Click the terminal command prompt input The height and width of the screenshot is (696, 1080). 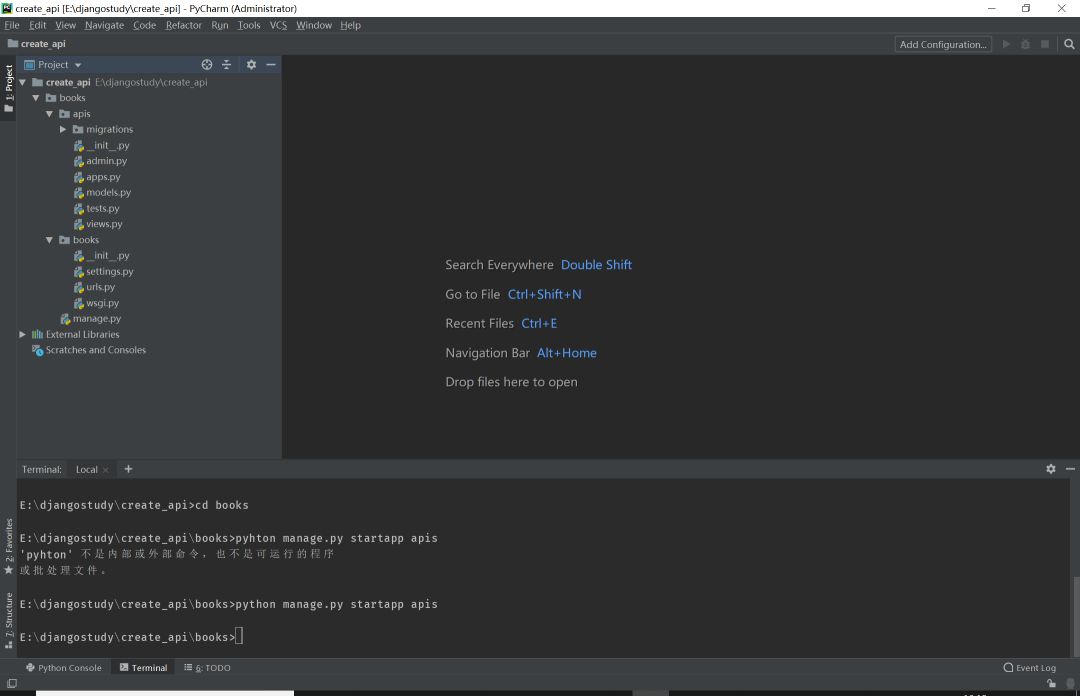point(239,637)
